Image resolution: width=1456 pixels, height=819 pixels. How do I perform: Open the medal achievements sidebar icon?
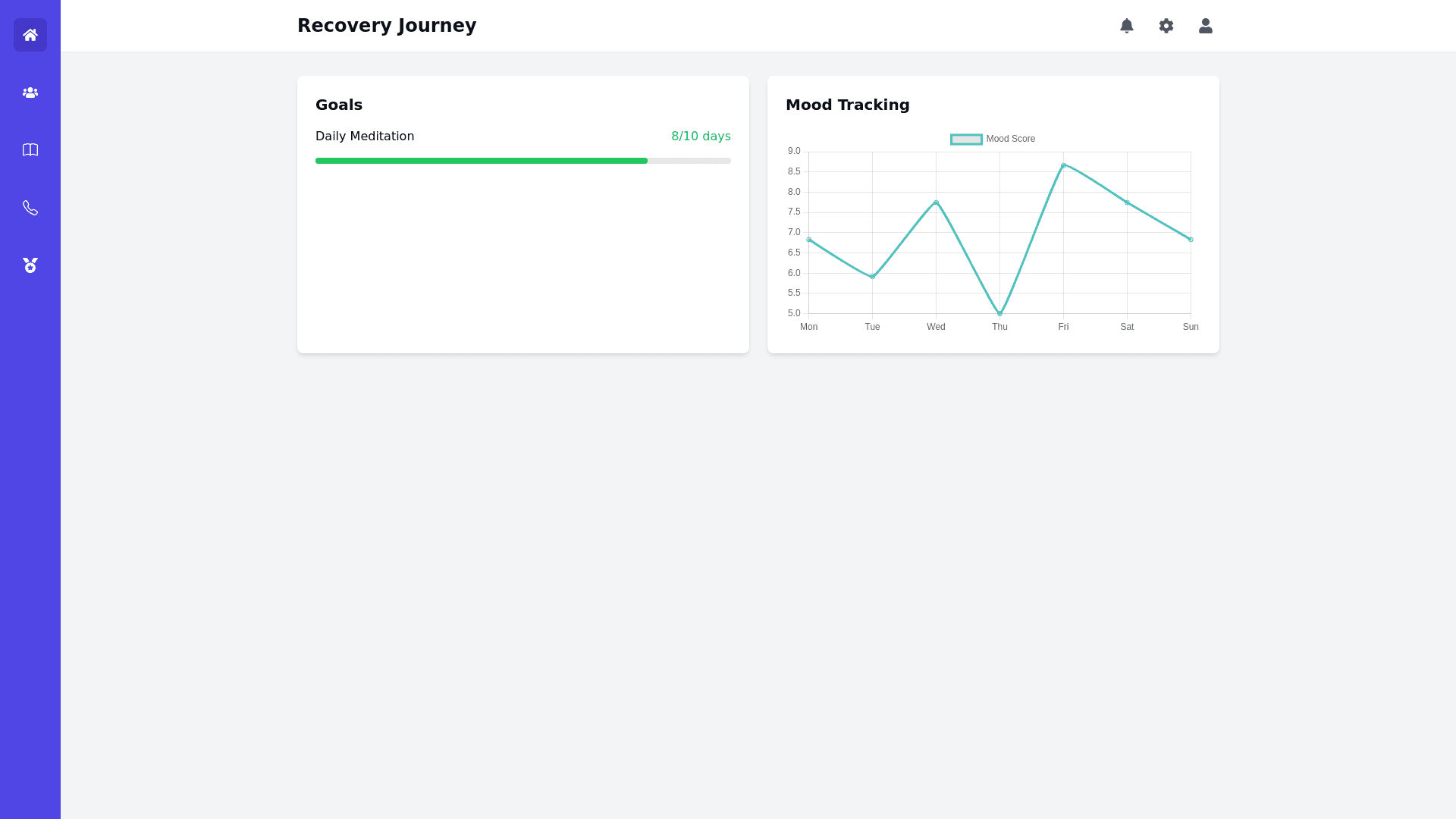30,265
